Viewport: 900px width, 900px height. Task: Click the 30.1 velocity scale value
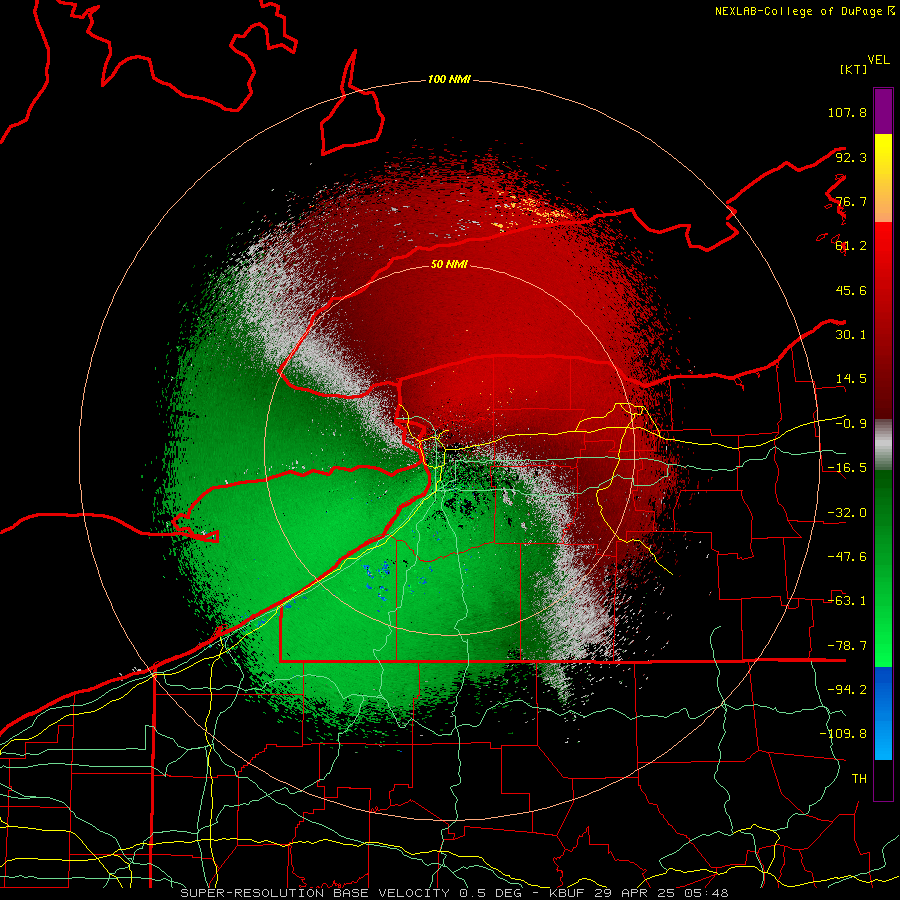851,335
